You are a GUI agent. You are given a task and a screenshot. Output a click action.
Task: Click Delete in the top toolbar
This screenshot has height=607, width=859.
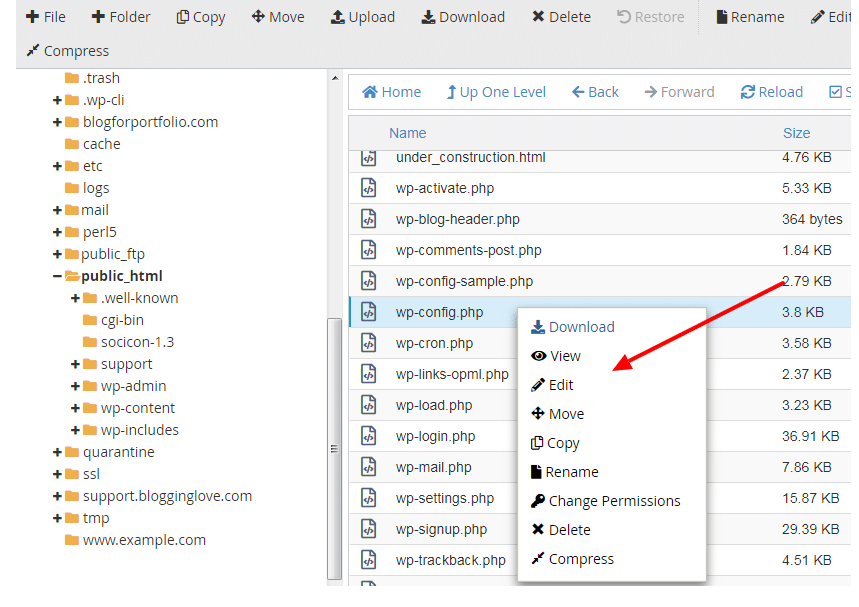click(562, 18)
